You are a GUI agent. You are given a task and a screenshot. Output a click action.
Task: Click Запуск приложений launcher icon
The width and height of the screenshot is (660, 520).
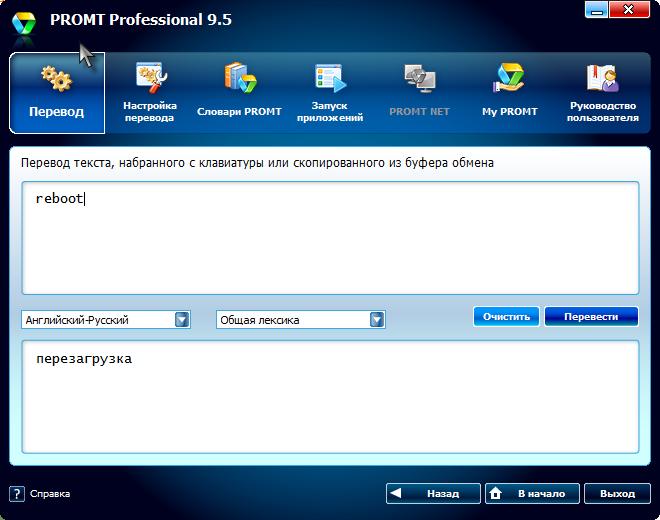(330, 78)
